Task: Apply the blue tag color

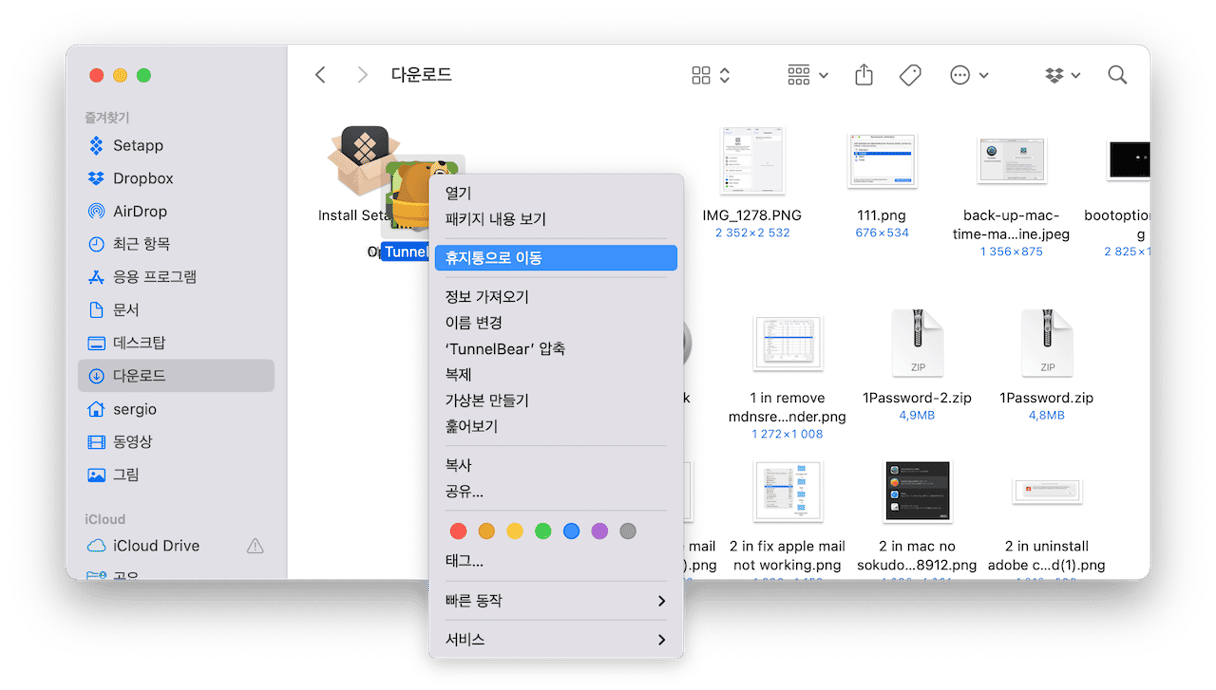Action: (x=571, y=531)
